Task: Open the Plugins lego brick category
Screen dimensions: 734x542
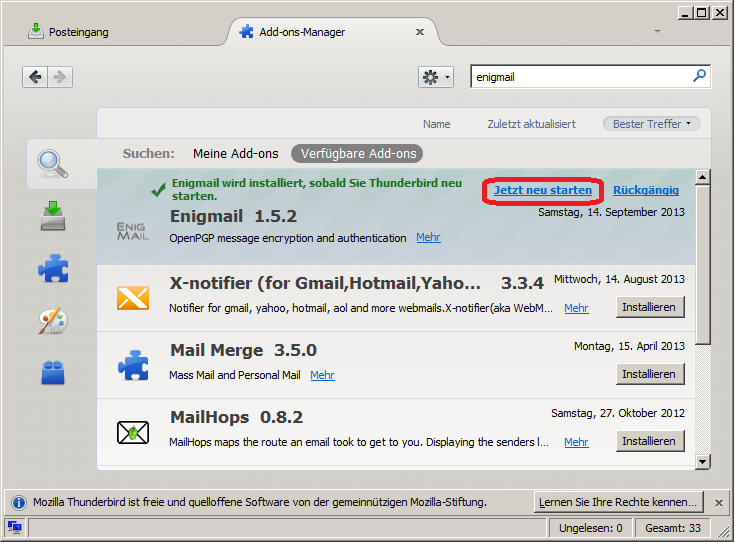Action: click(52, 372)
